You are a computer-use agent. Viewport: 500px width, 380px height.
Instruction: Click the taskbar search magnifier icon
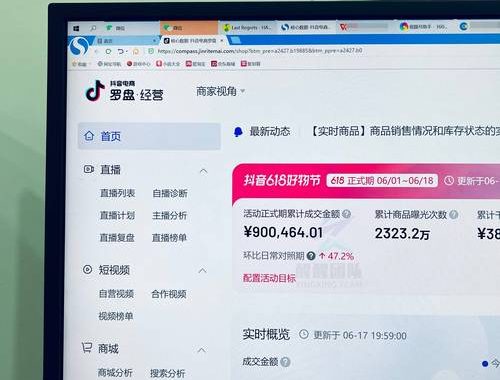tap(93, 28)
